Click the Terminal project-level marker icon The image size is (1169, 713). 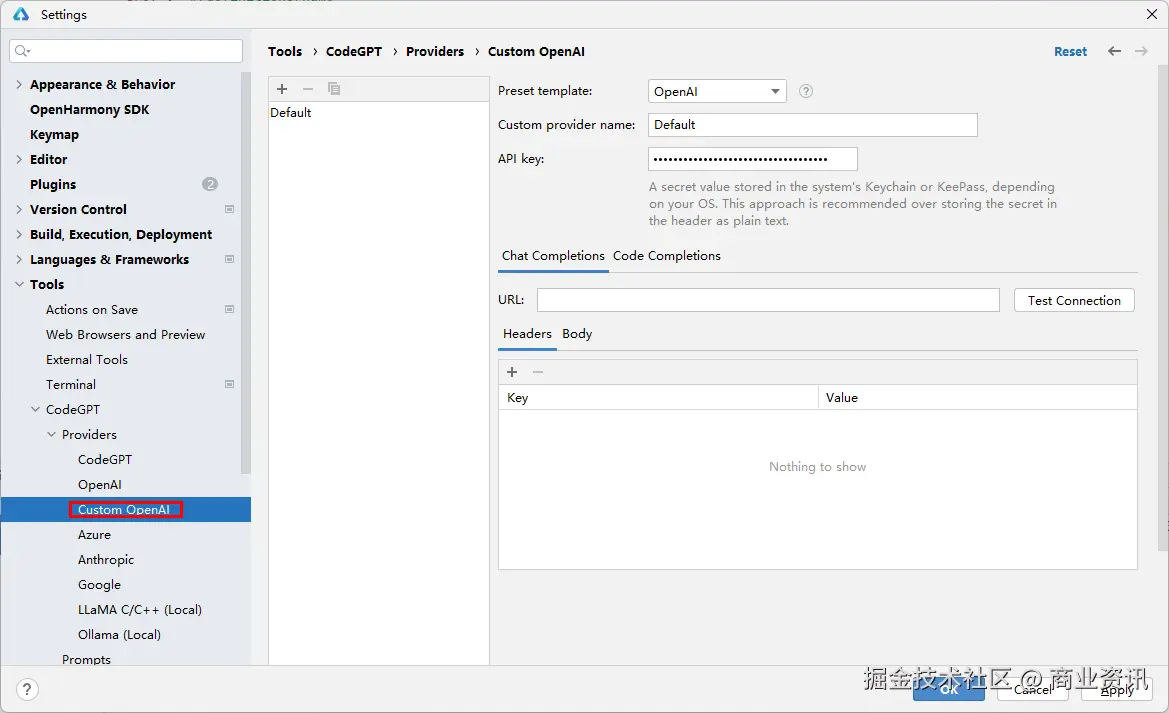click(230, 385)
